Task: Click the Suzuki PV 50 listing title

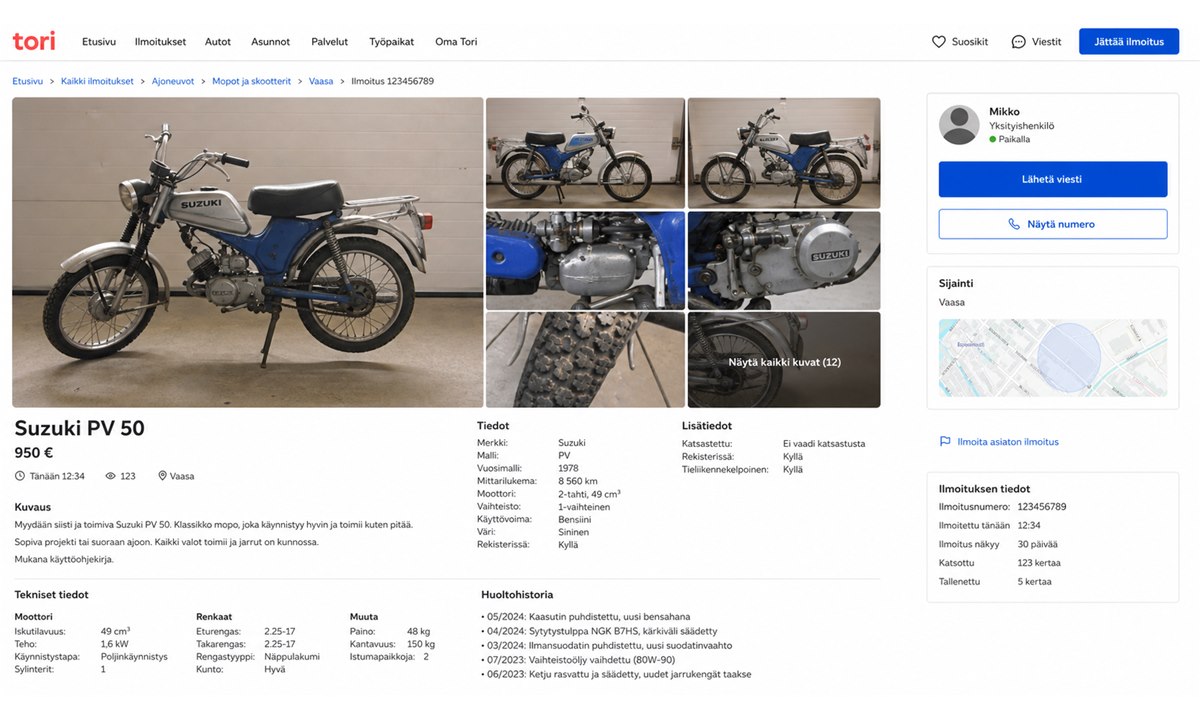Action: coord(79,428)
